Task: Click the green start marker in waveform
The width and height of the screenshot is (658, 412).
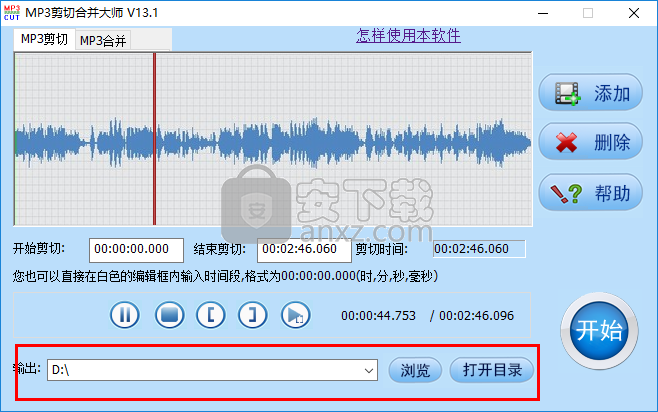Action: 15,139
